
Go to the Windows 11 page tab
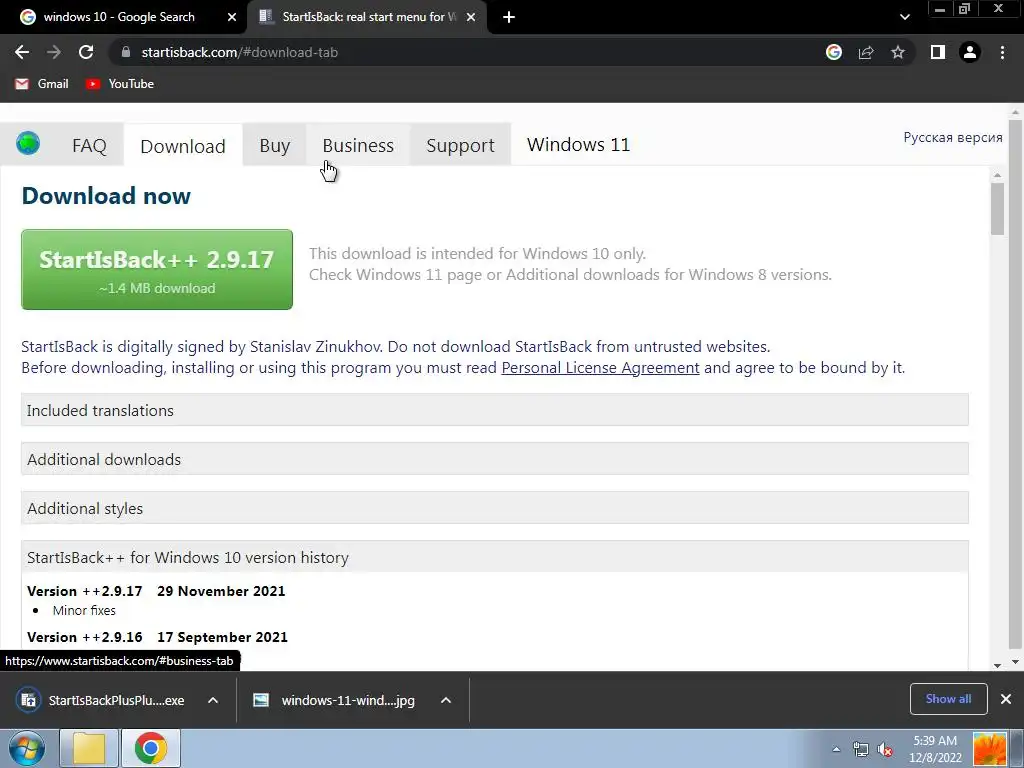tap(579, 144)
